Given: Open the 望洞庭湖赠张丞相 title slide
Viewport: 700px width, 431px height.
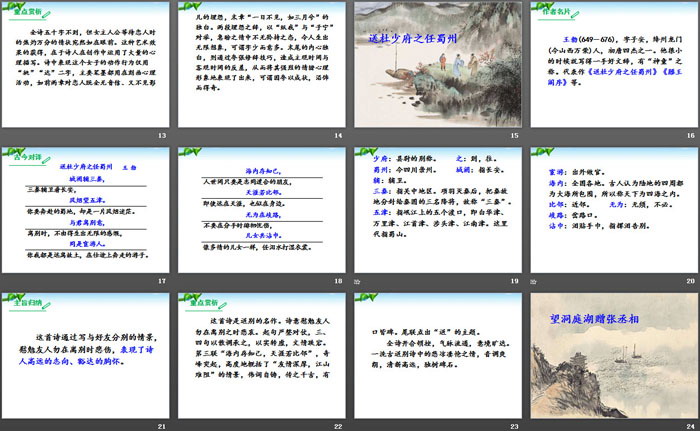Looking at the screenshot, I should click(611, 355).
